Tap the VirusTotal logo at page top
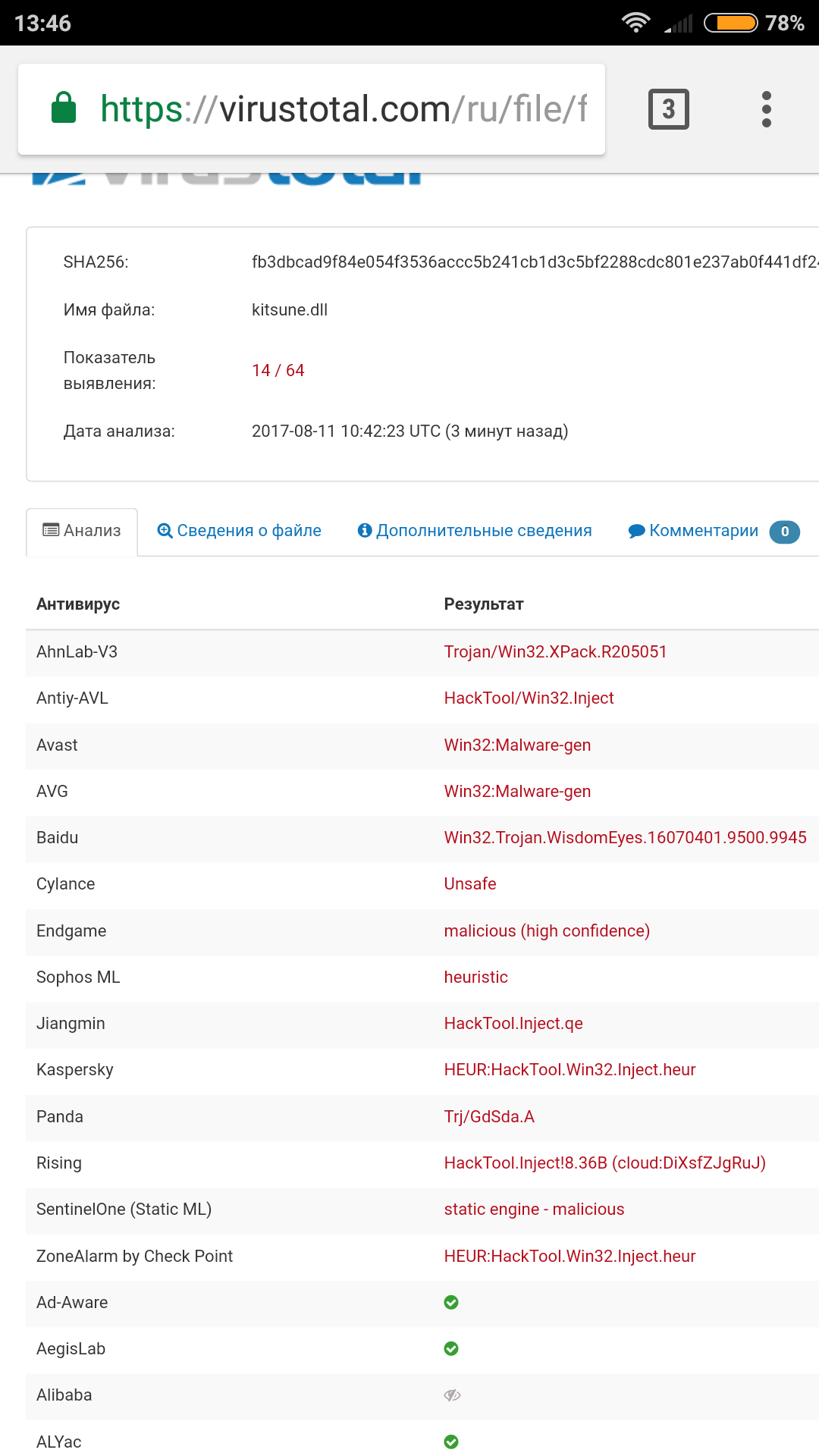This screenshot has height=1456, width=819. click(227, 179)
